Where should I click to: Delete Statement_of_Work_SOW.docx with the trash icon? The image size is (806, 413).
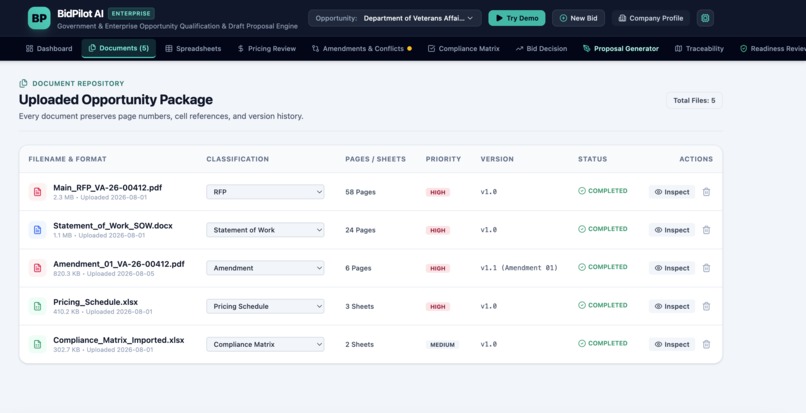(706, 230)
